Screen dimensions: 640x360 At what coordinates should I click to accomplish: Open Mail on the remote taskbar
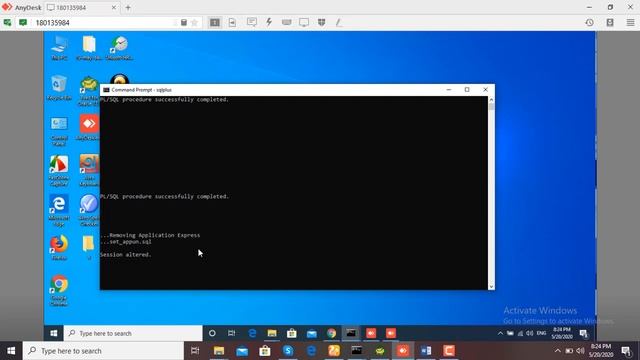311,333
